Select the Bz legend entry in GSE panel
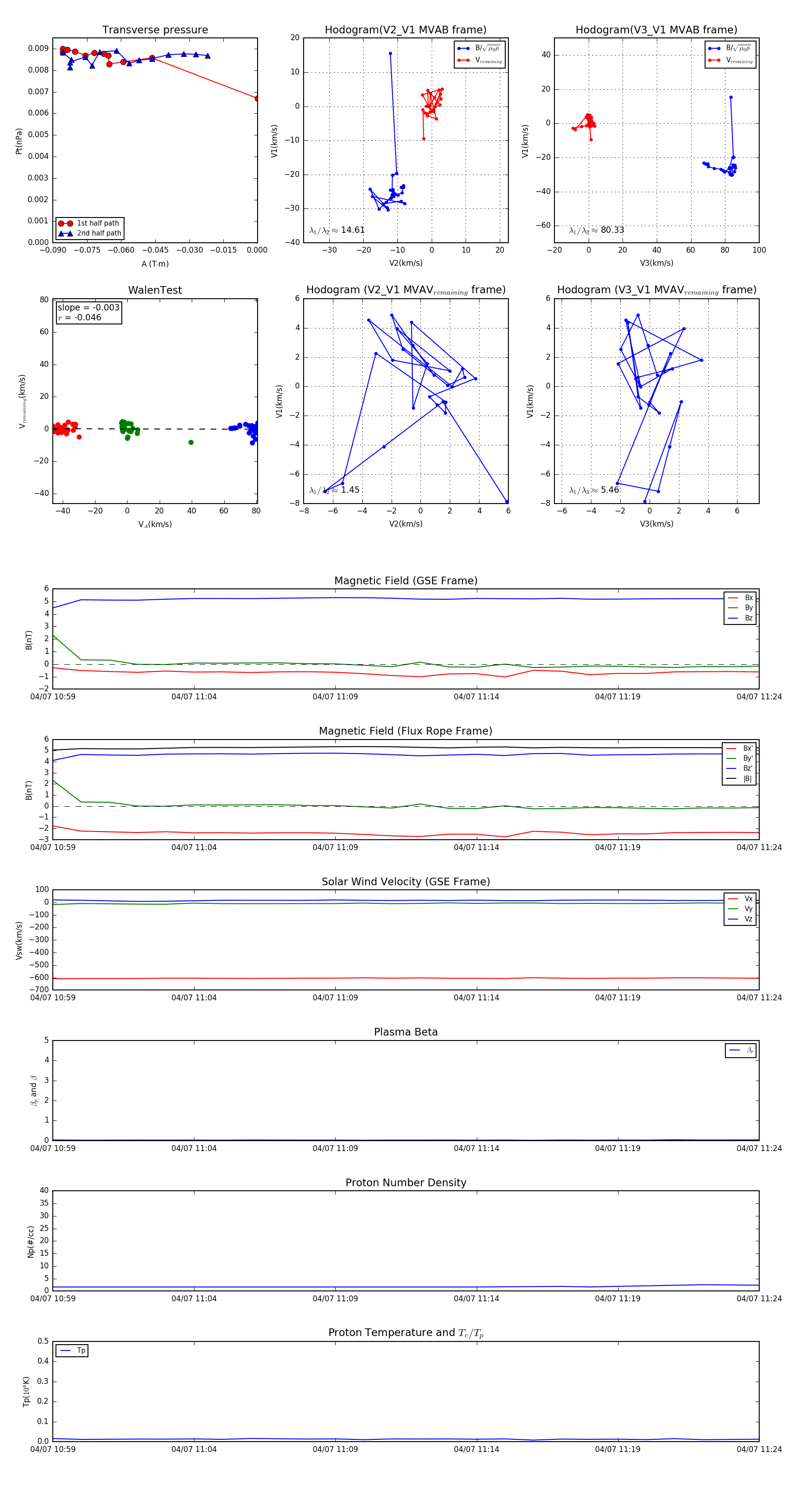Screen dimensions: 812x1489 tap(740, 618)
